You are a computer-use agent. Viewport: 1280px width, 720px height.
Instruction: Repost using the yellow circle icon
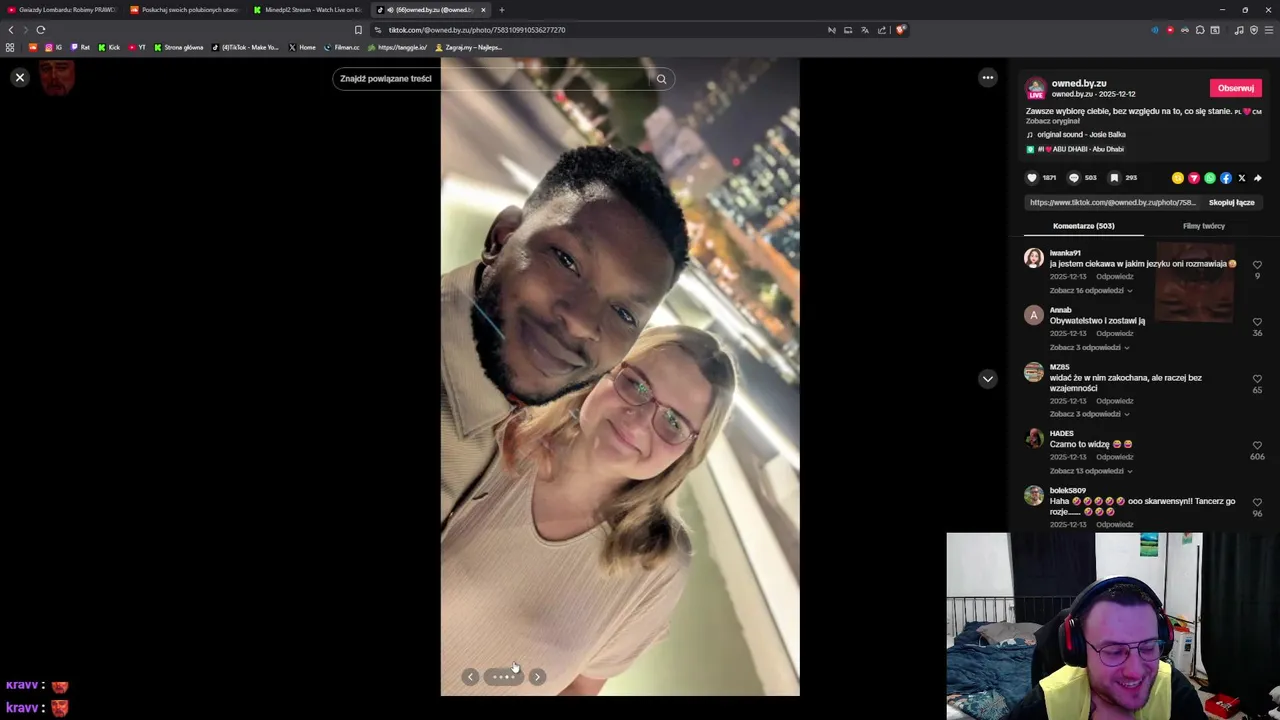[1178, 178]
